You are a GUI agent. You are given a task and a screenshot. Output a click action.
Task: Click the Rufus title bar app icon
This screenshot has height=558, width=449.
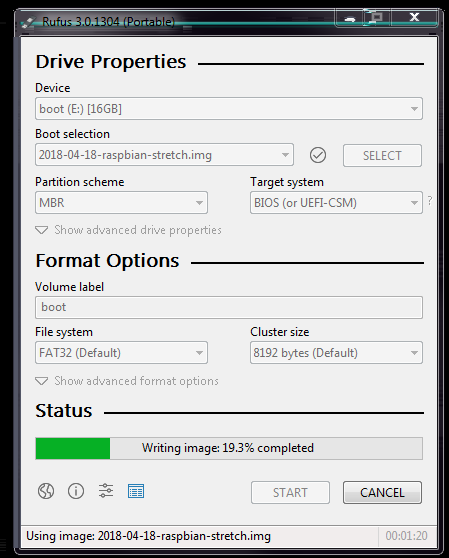(28, 22)
